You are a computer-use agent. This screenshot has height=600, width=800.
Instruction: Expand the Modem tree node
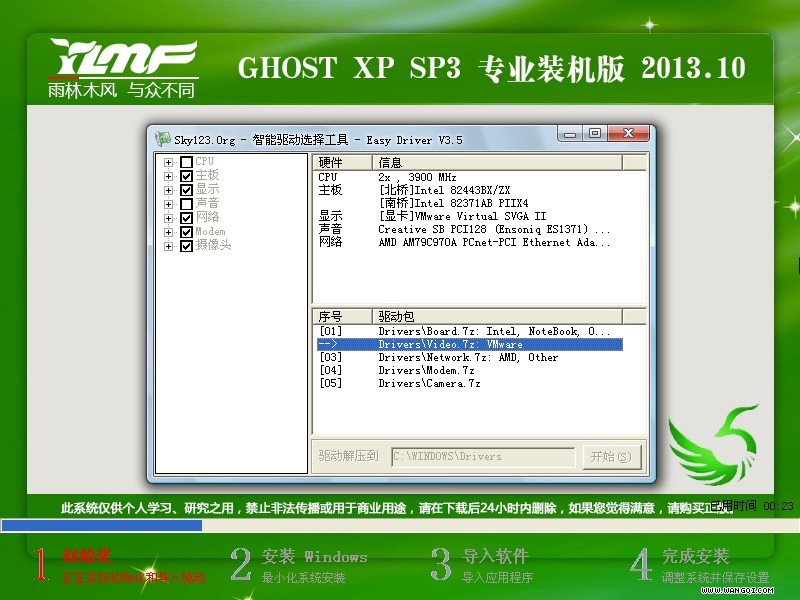[x=168, y=232]
